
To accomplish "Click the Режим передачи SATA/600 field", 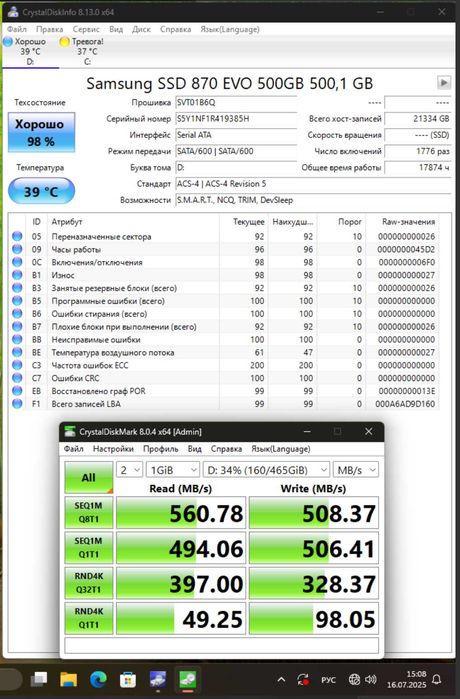I will pyautogui.click(x=236, y=152).
